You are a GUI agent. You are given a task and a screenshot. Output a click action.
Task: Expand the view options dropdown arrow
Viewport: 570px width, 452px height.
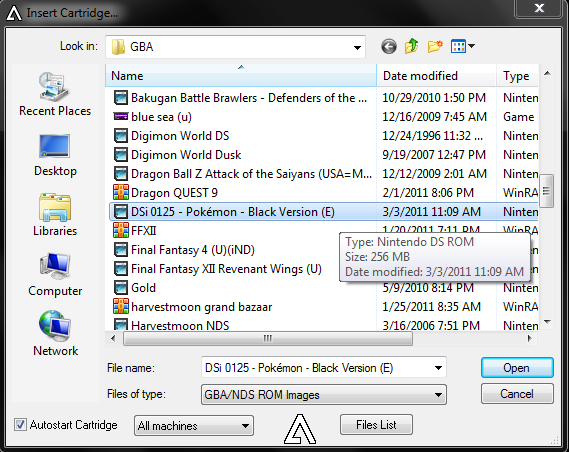tap(471, 46)
